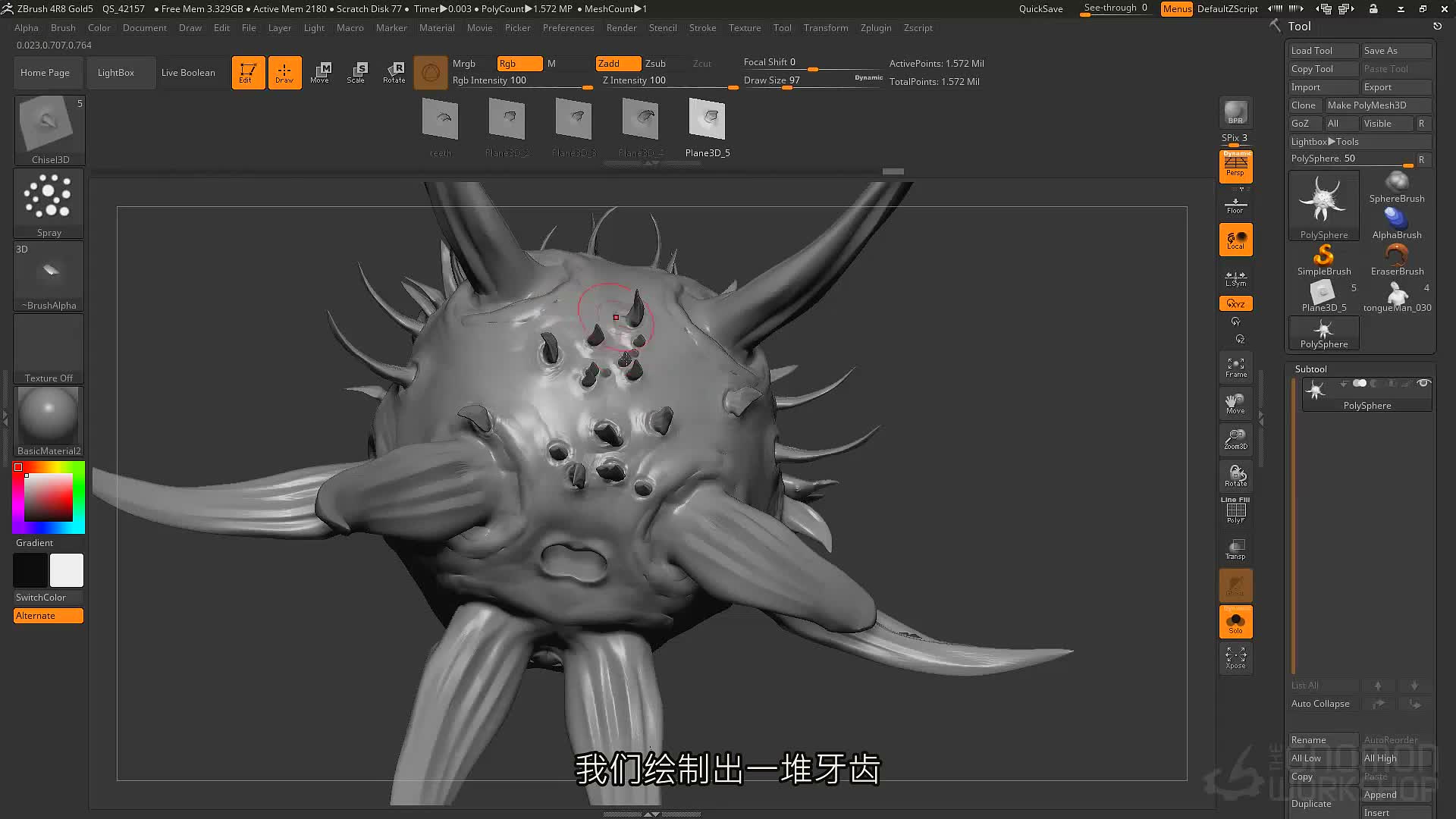The image size is (1456, 819).
Task: Toggle PolySphere subtool eye visibility
Action: pos(1423,384)
